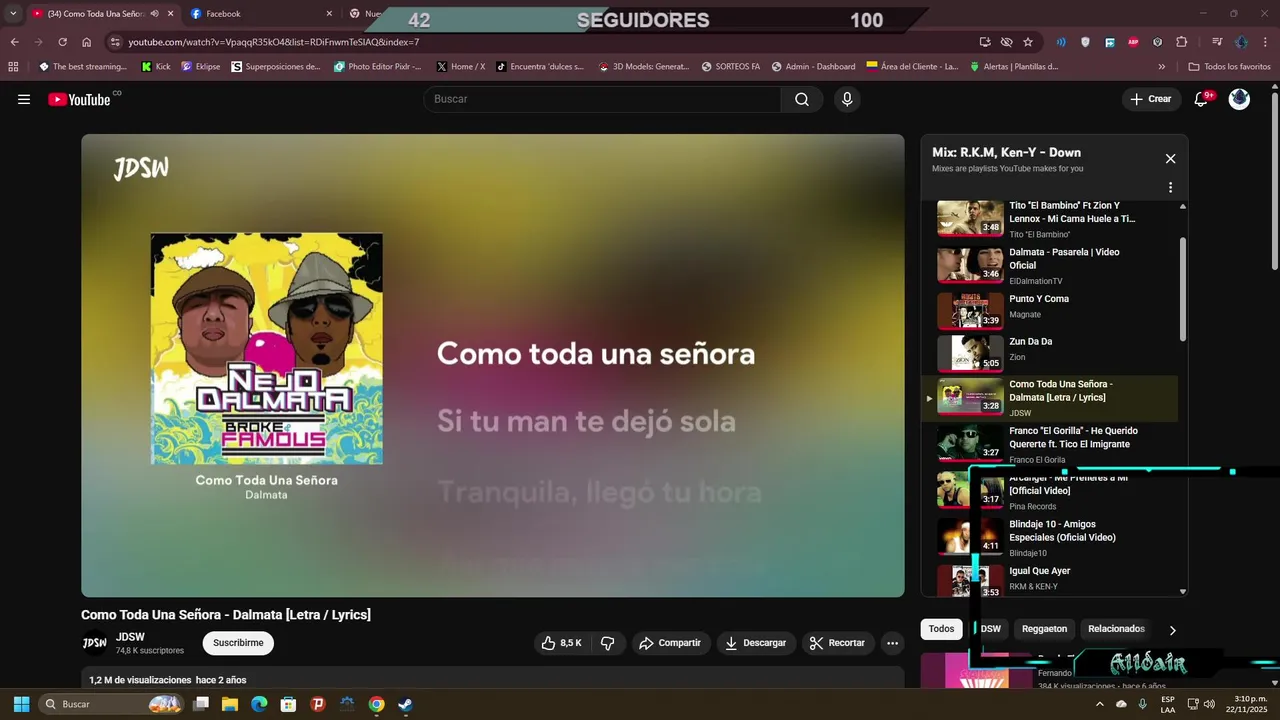
Task: Open the Todos los favoritos folder
Action: tap(1229, 67)
